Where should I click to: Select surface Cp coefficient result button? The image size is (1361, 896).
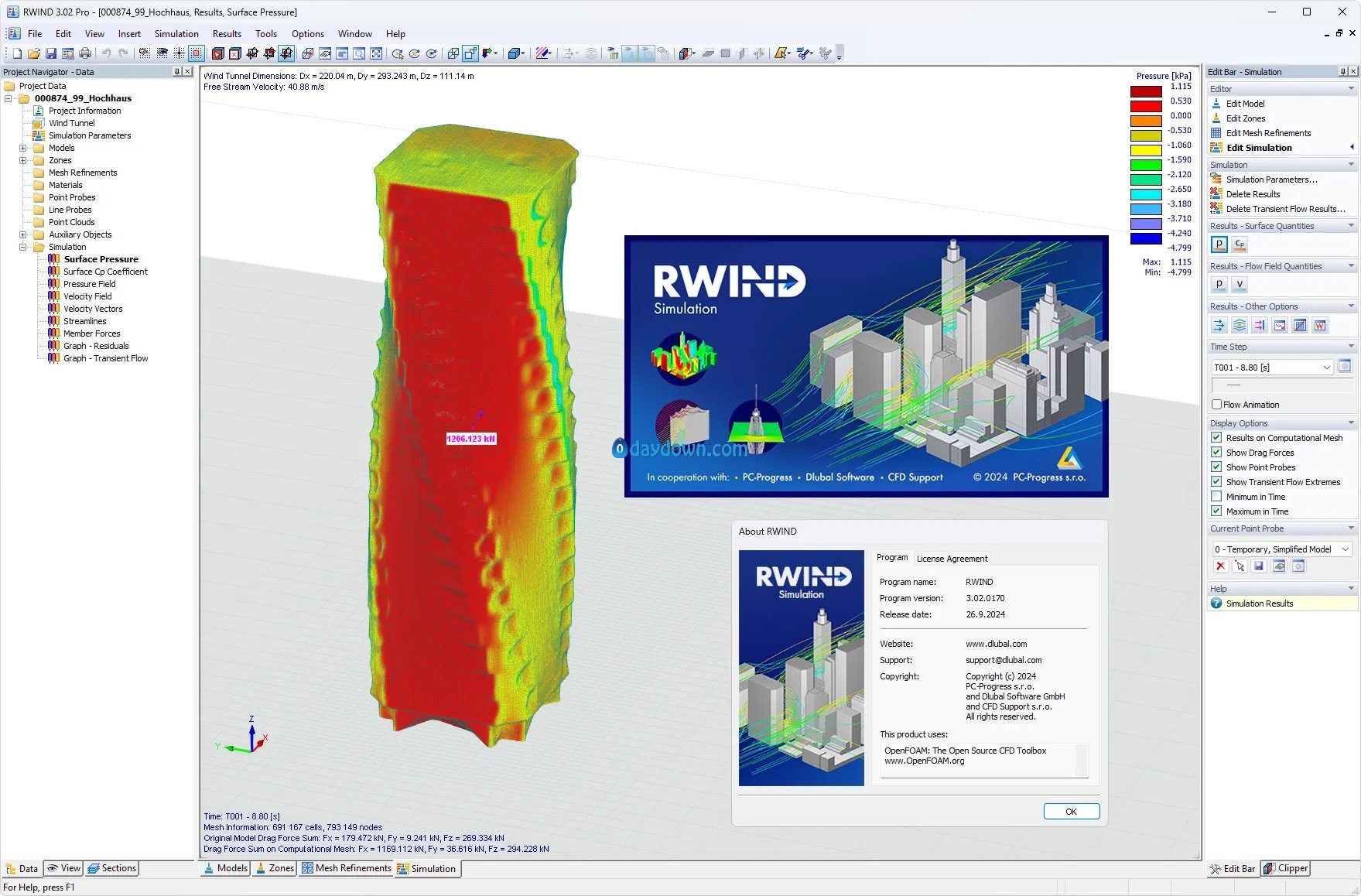1240,245
